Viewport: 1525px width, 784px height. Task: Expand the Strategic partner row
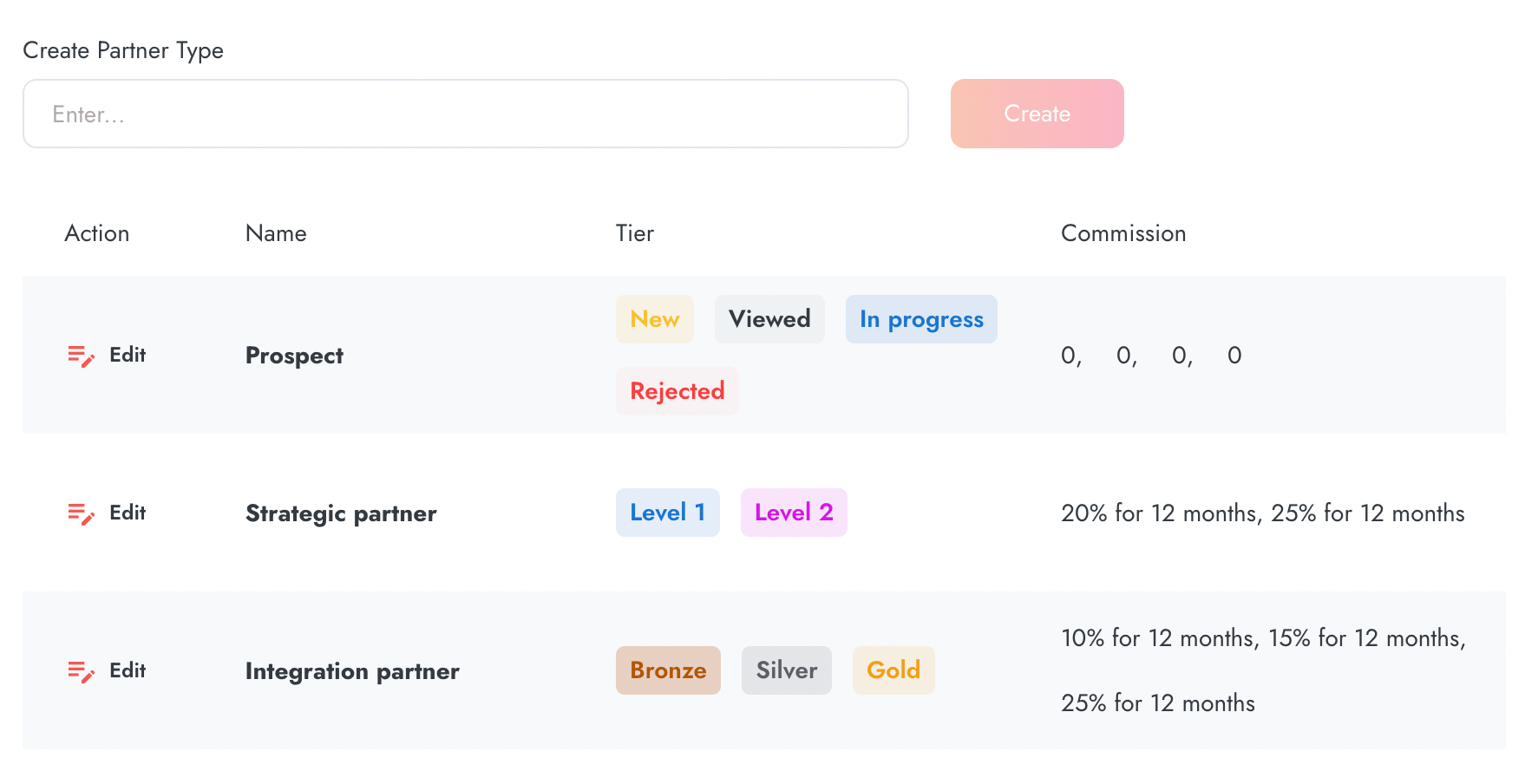pyautogui.click(x=341, y=513)
